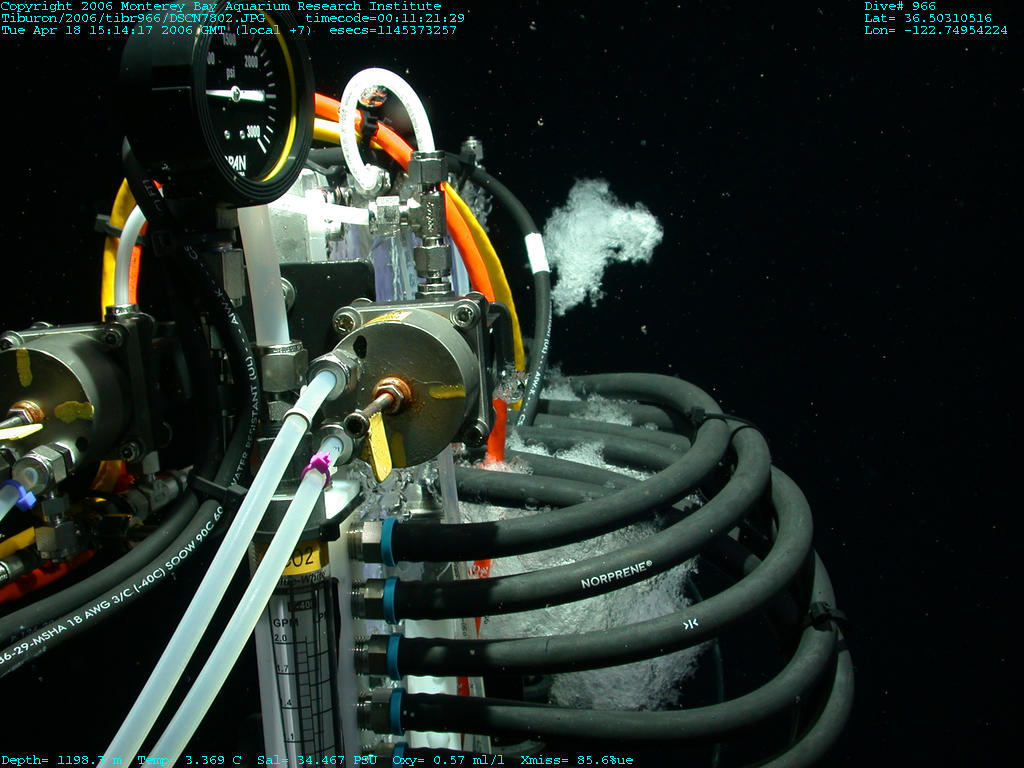Image resolution: width=1024 pixels, height=768 pixels.
Task: Click the Lat coordinate value
Action: coord(928,18)
